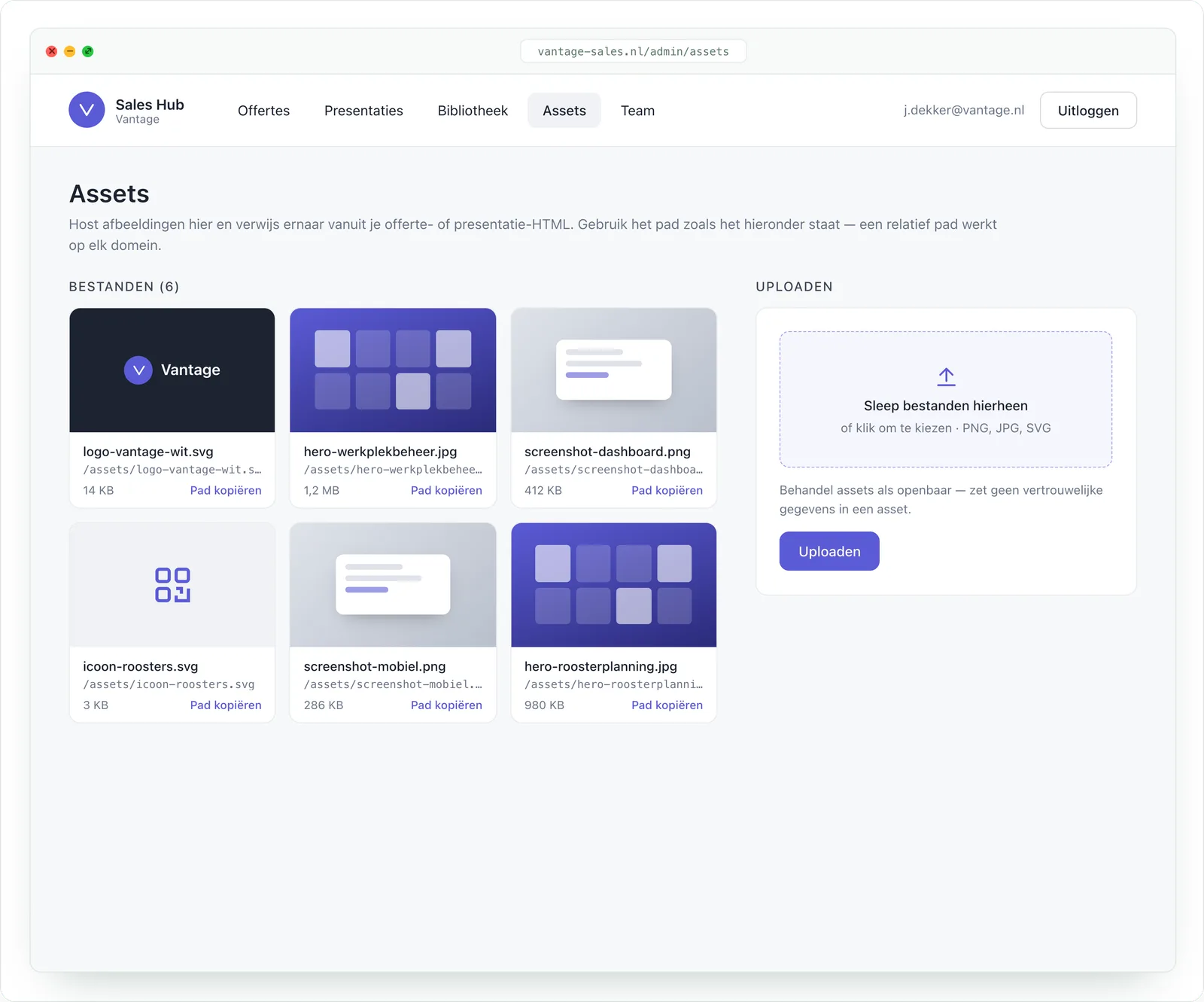
Task: Open the screenshot-mobiel.png thumbnail
Action: (x=393, y=585)
